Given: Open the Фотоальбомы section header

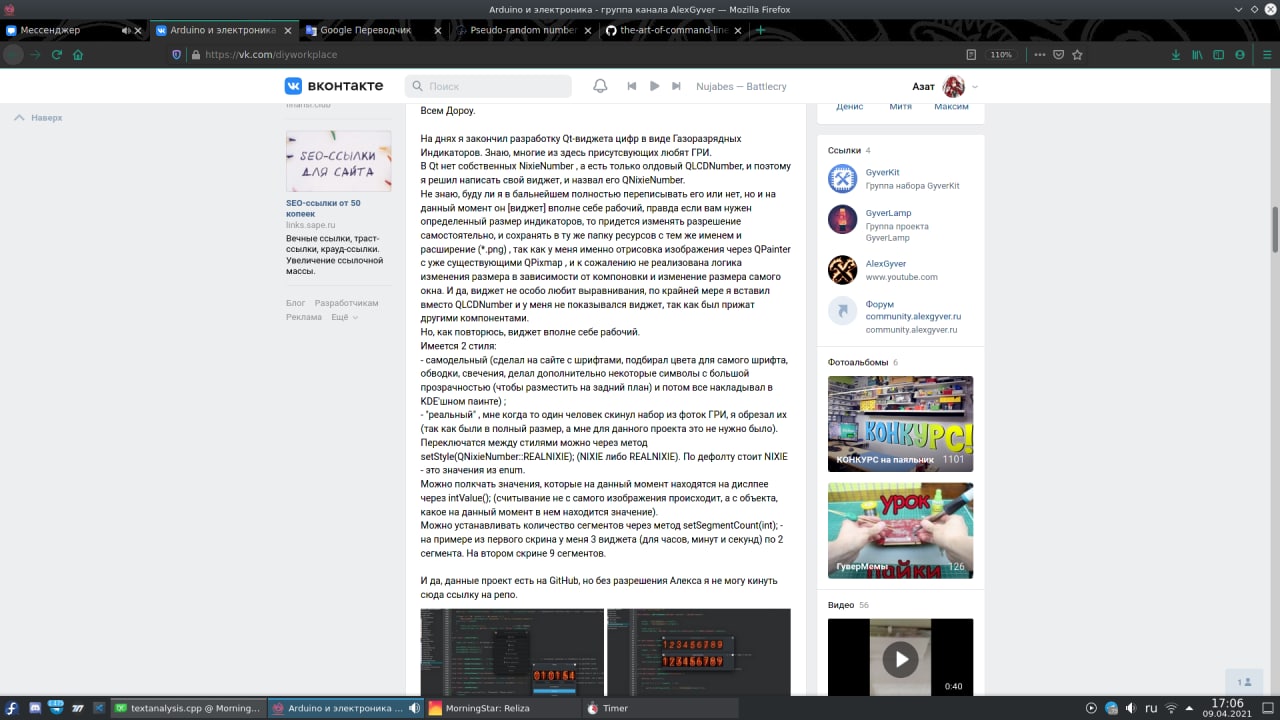Looking at the screenshot, I should (x=859, y=362).
